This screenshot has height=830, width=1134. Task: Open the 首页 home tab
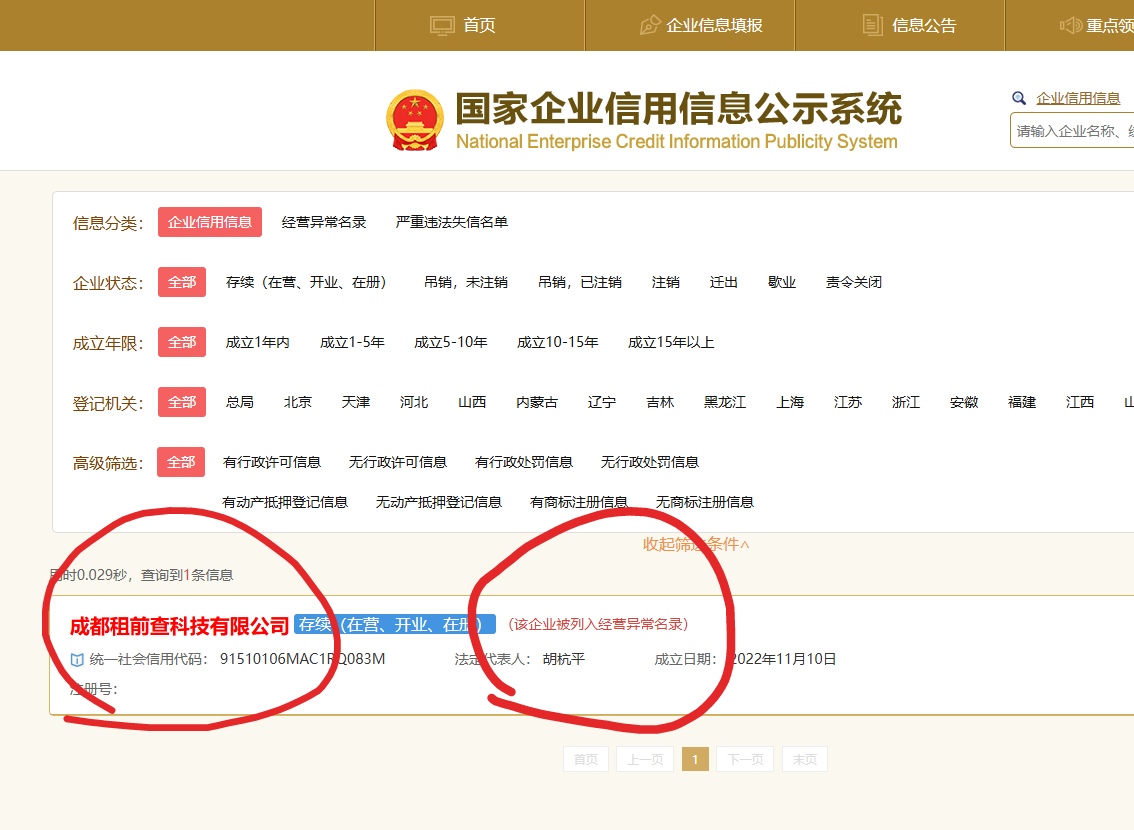tap(479, 25)
